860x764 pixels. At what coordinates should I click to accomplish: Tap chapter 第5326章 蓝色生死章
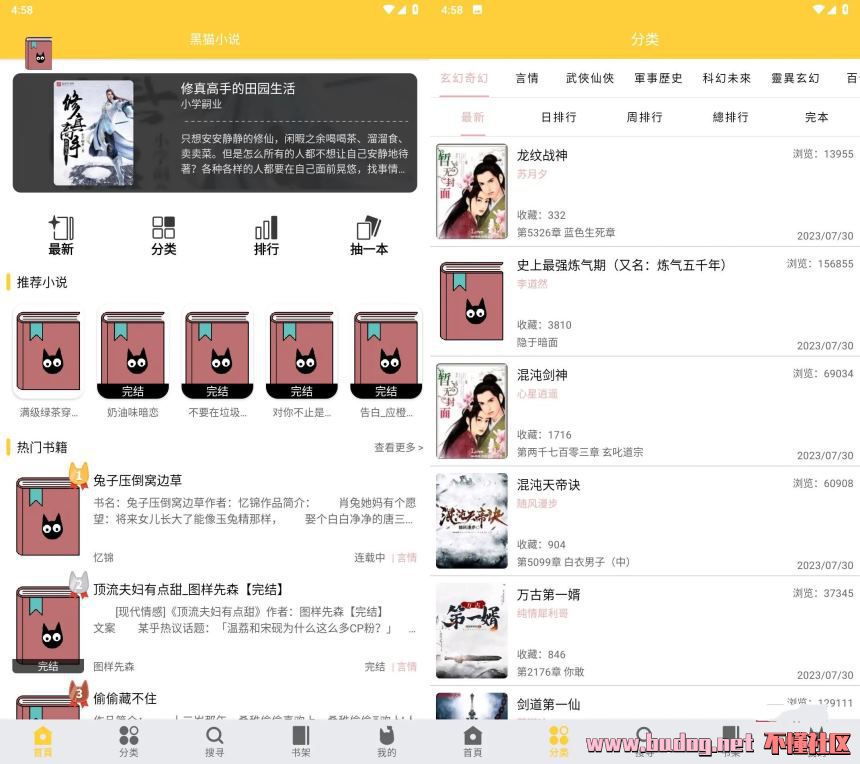click(x=566, y=233)
